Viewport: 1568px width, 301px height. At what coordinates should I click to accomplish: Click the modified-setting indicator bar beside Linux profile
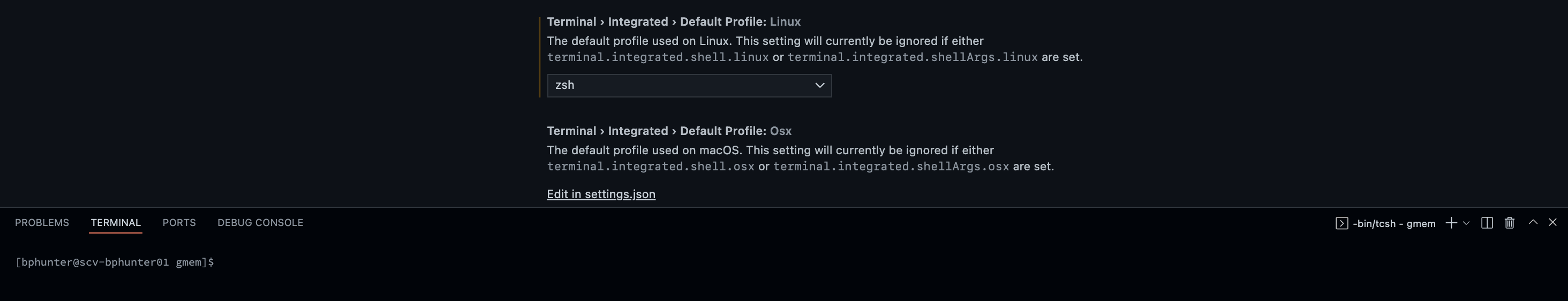[539, 57]
